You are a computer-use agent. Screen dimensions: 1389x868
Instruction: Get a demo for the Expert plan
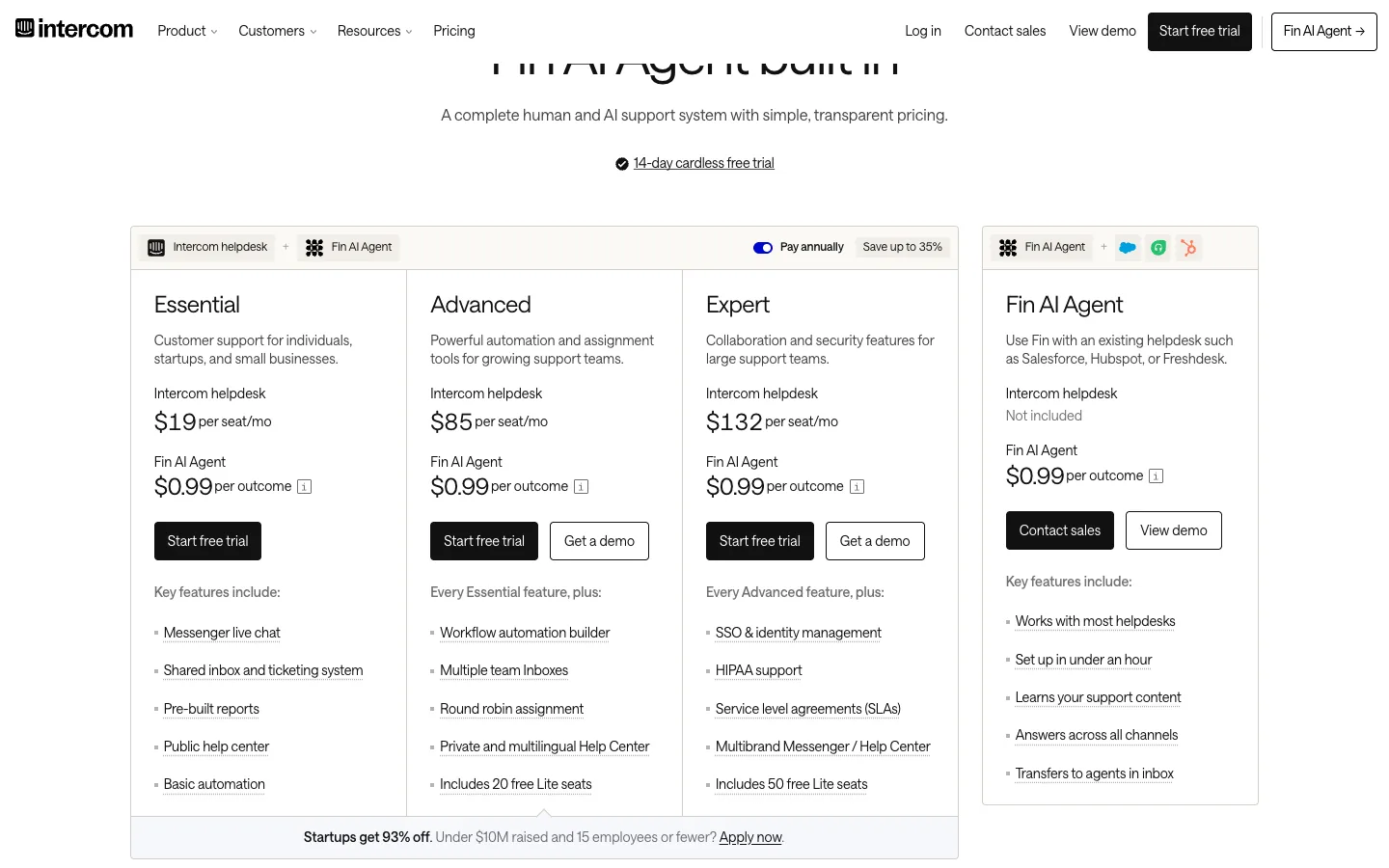(875, 541)
